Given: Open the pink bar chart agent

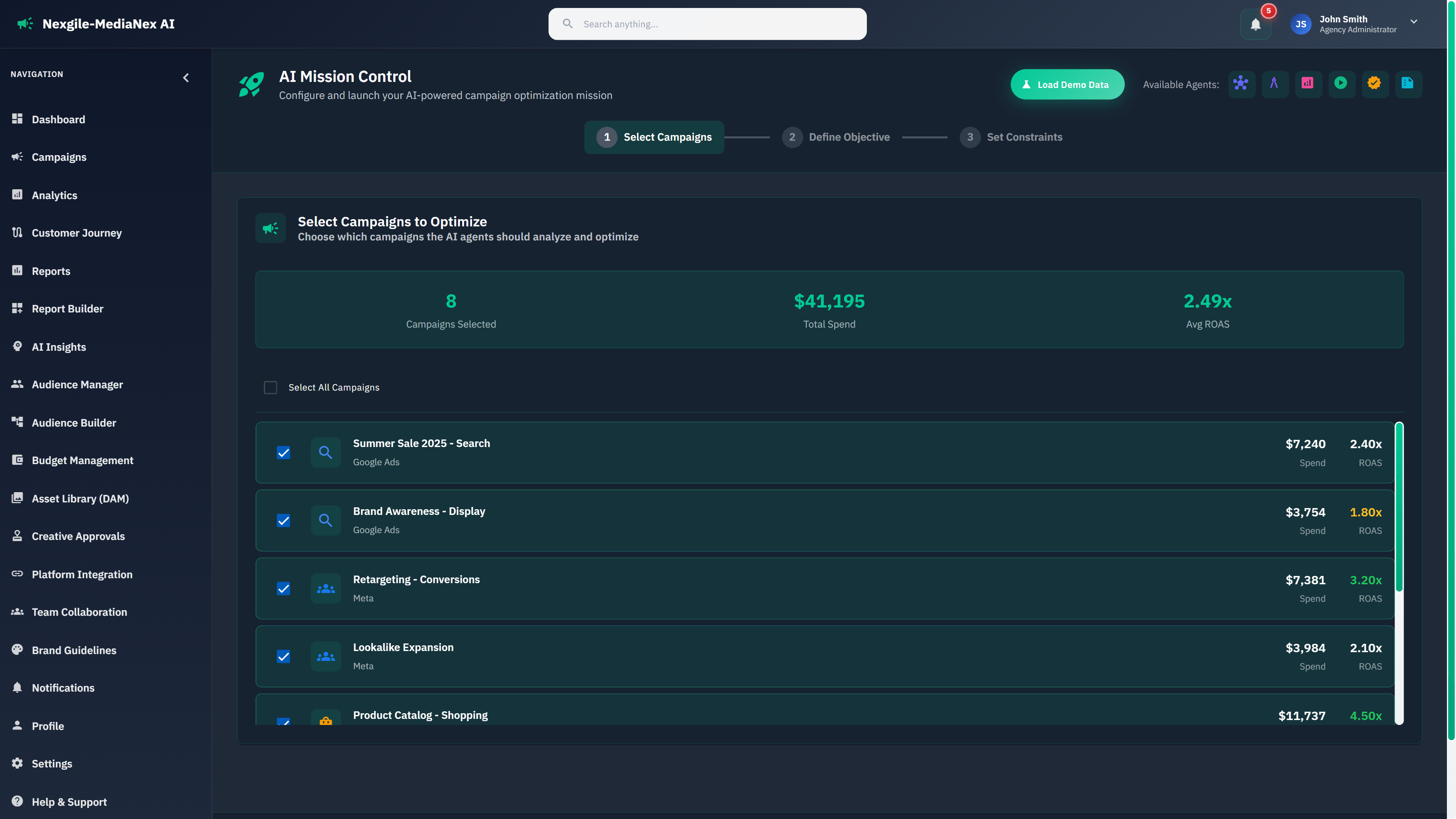Looking at the screenshot, I should [1309, 84].
